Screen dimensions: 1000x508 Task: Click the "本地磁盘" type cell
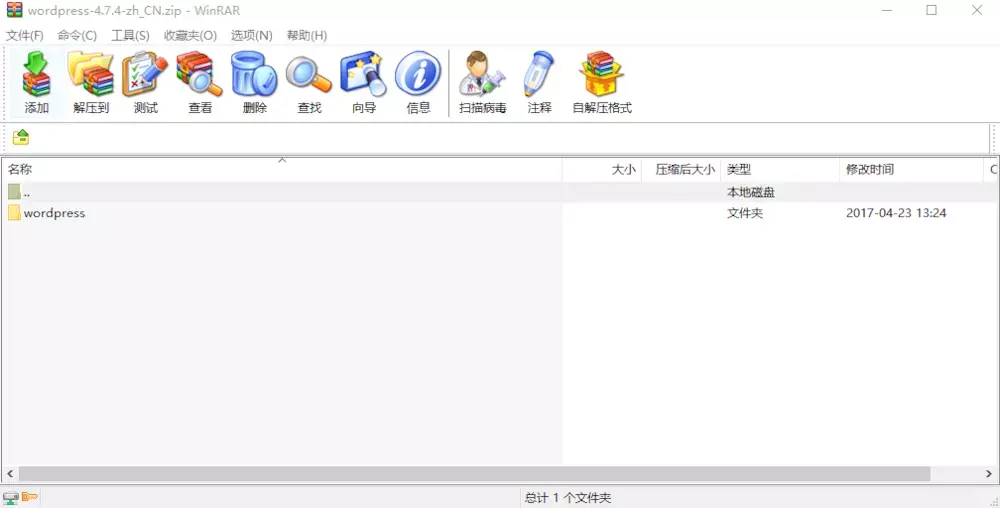751,192
